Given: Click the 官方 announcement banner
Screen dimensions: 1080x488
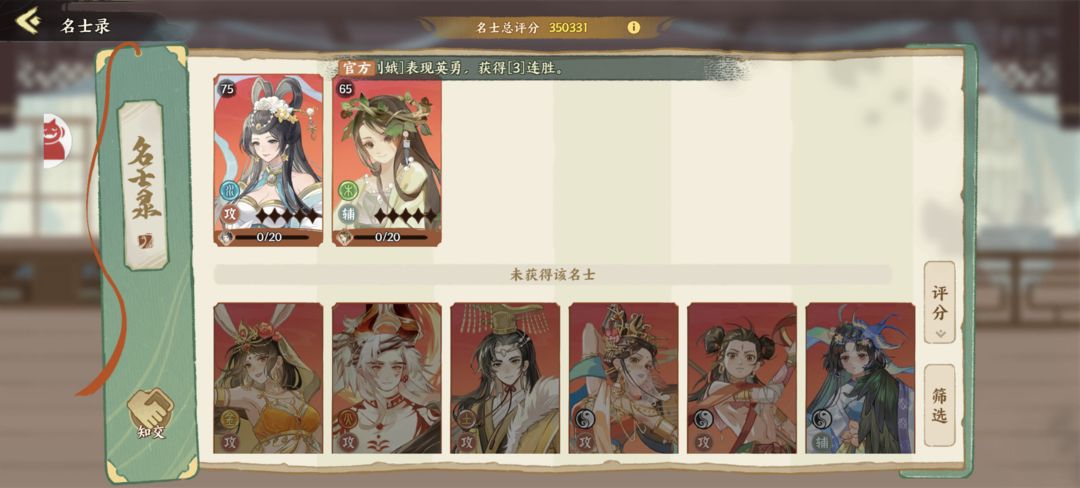Looking at the screenshot, I should point(530,67).
